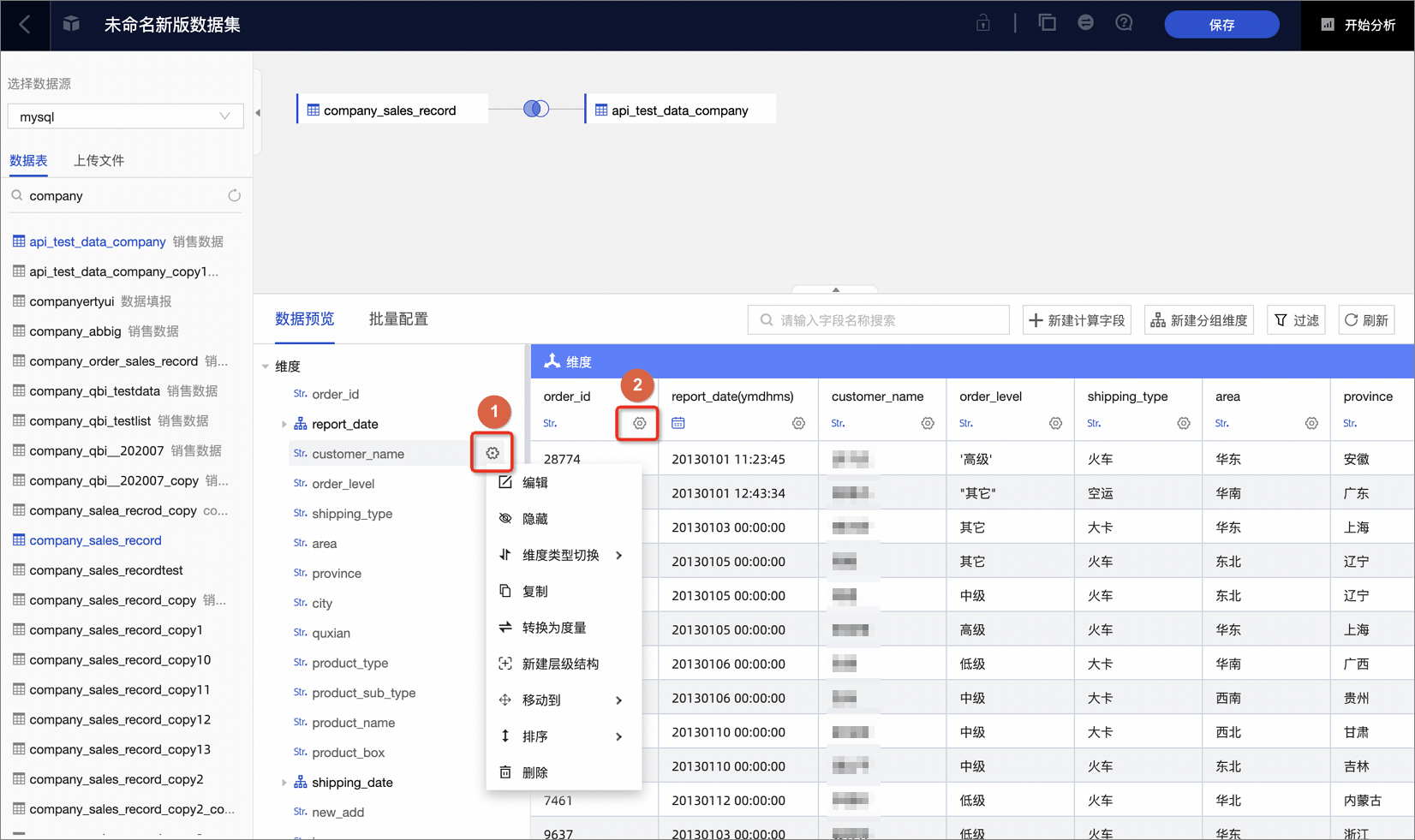This screenshot has height=840, width=1415.
Task: Click the 刷新 button
Action: 1366,319
